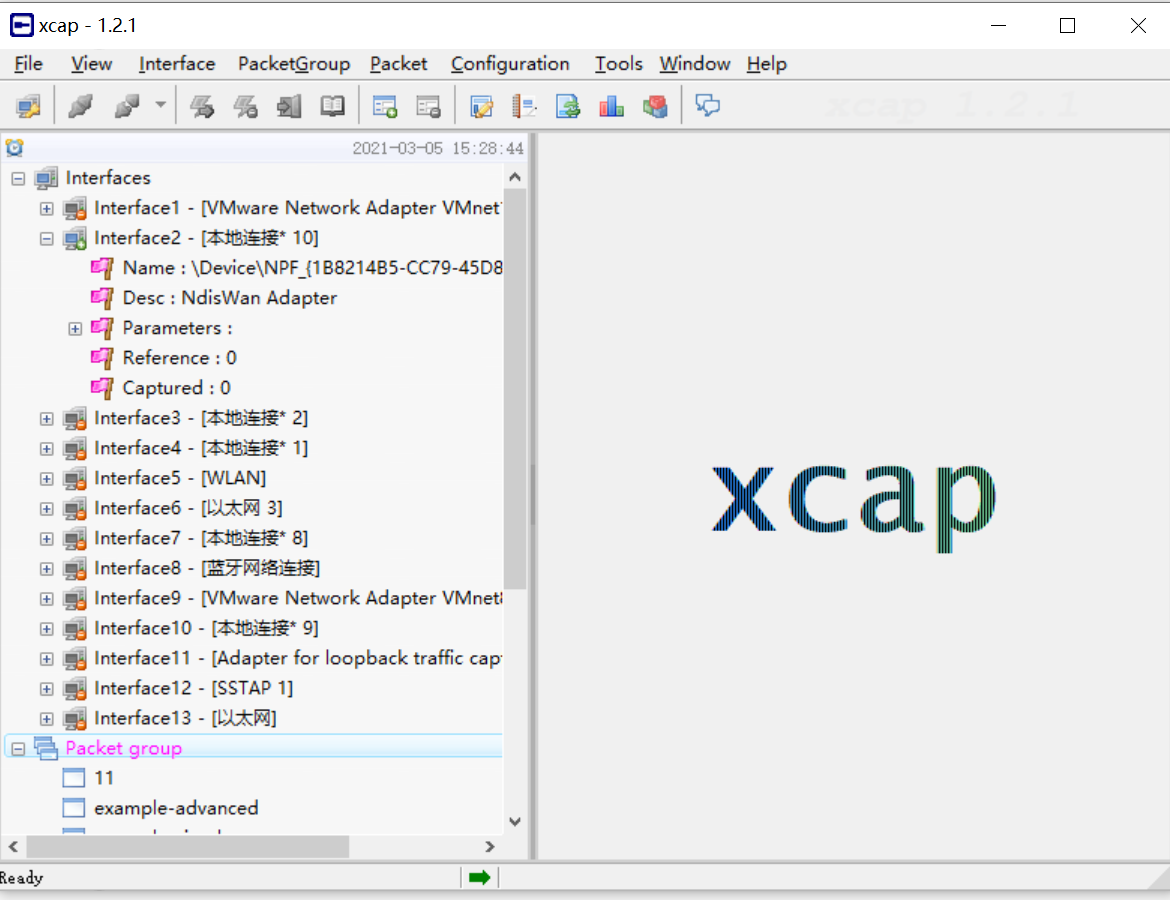Expand Interface5 WLAN node

pyautogui.click(x=46, y=479)
